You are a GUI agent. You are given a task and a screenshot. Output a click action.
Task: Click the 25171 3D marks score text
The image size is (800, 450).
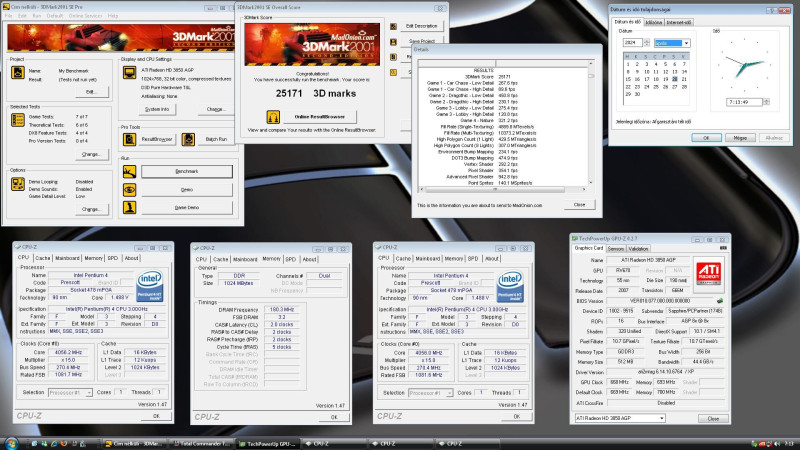(316, 93)
